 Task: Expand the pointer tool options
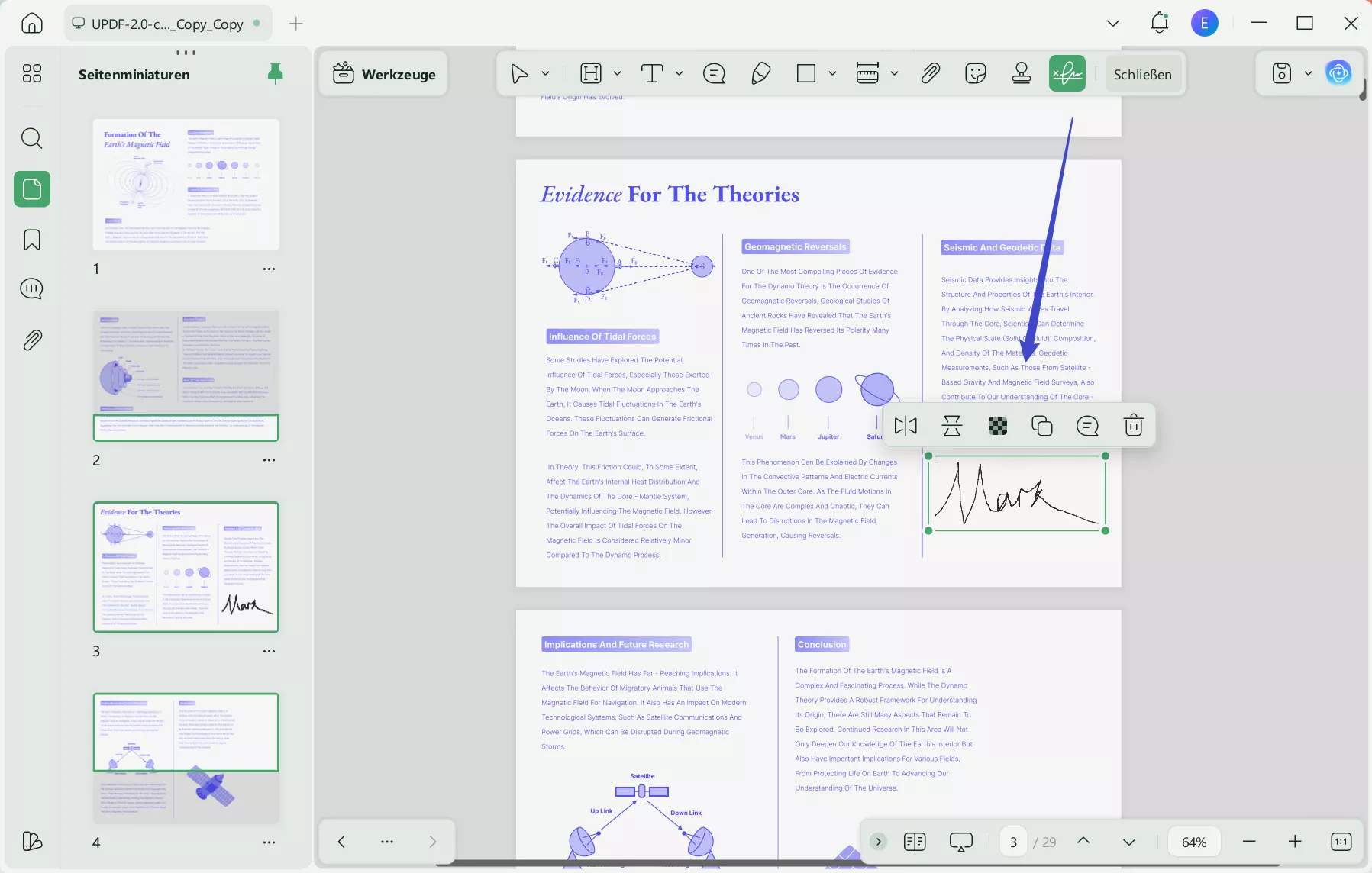point(545,74)
